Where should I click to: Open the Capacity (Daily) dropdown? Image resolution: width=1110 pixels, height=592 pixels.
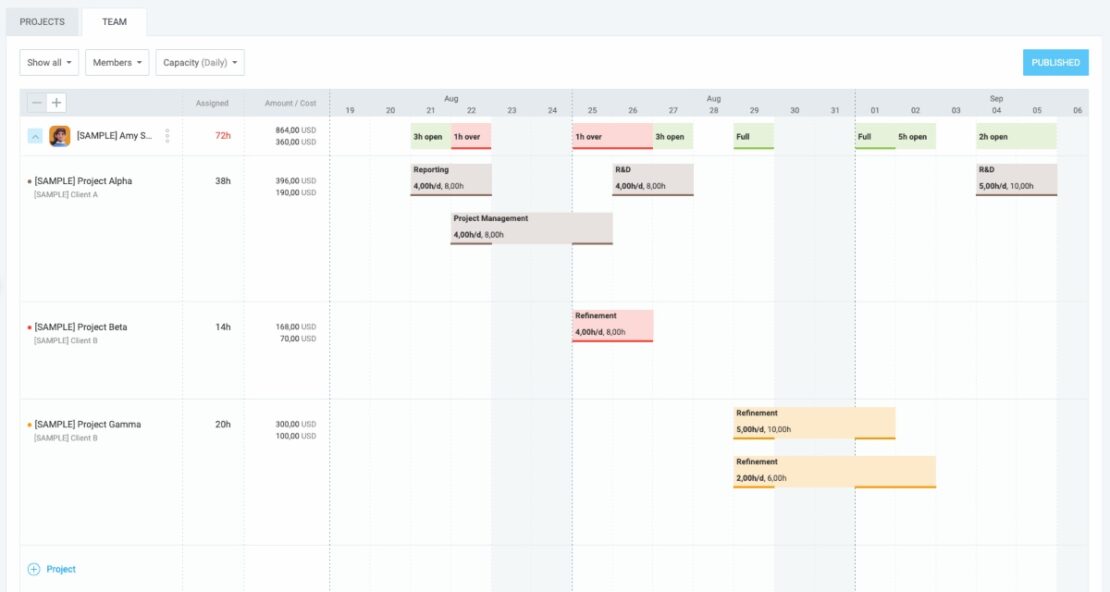pyautogui.click(x=201, y=63)
